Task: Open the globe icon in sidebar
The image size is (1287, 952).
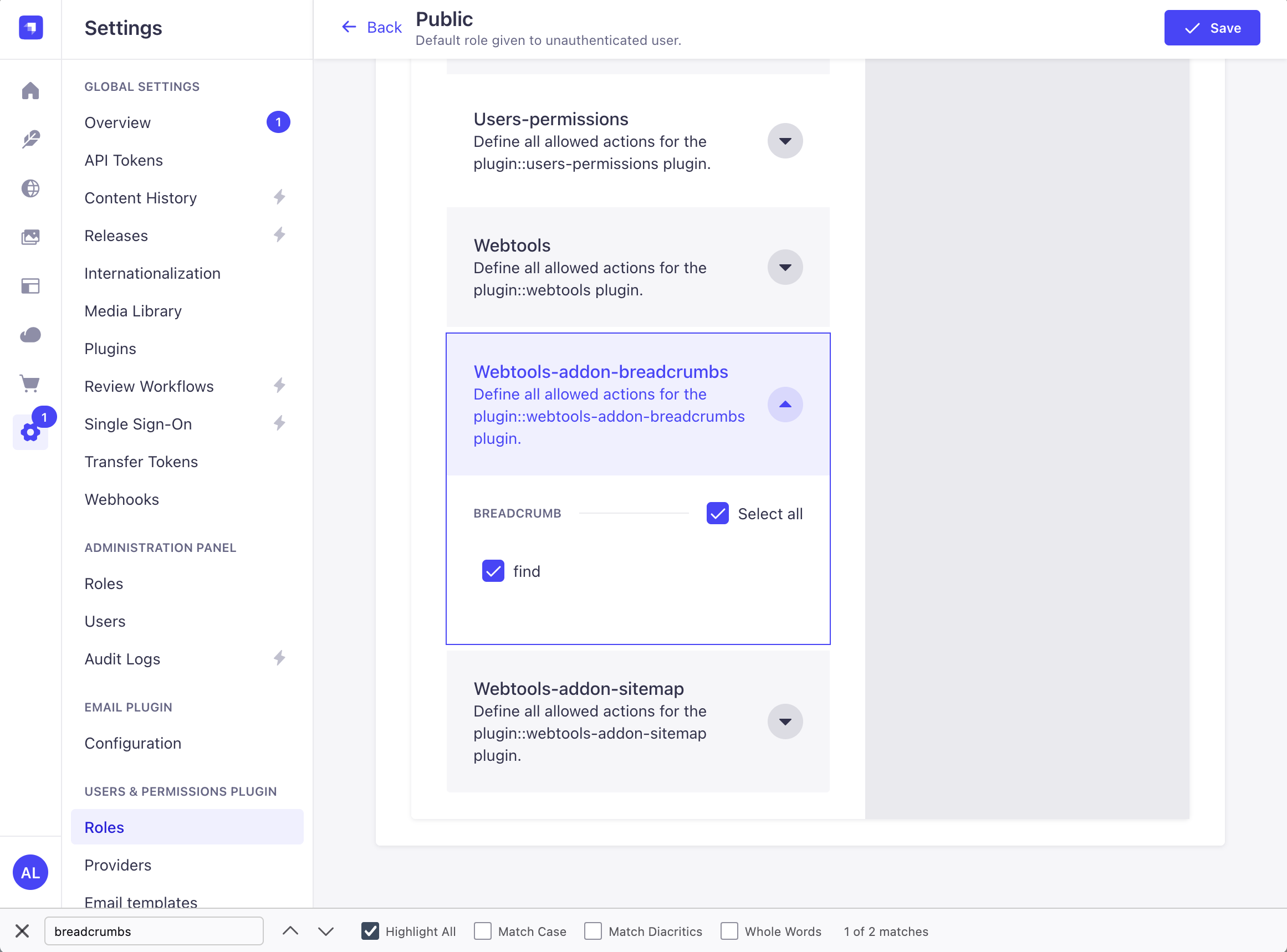Action: [30, 188]
